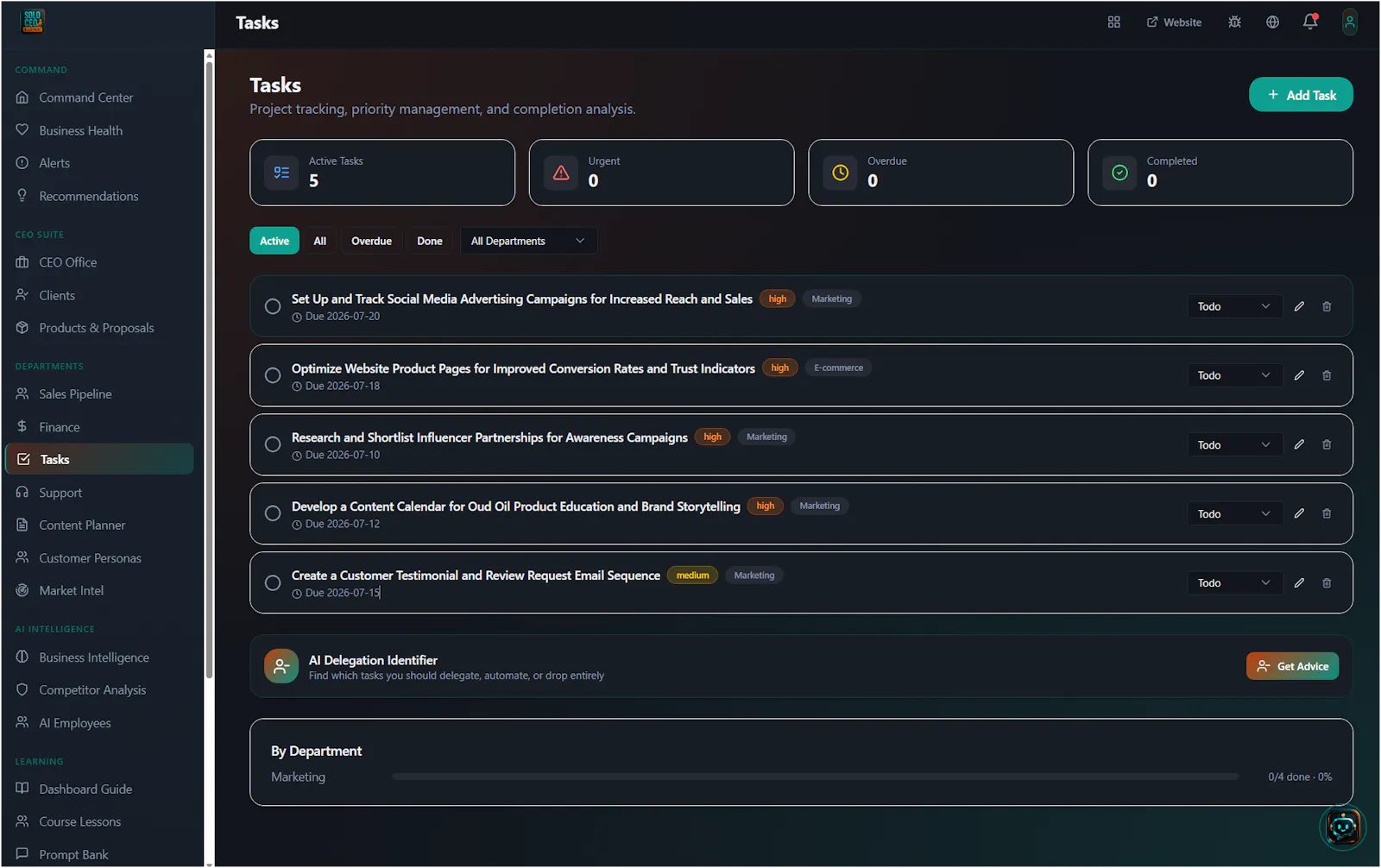Open Prompt Bank in sidebar

click(x=99, y=855)
